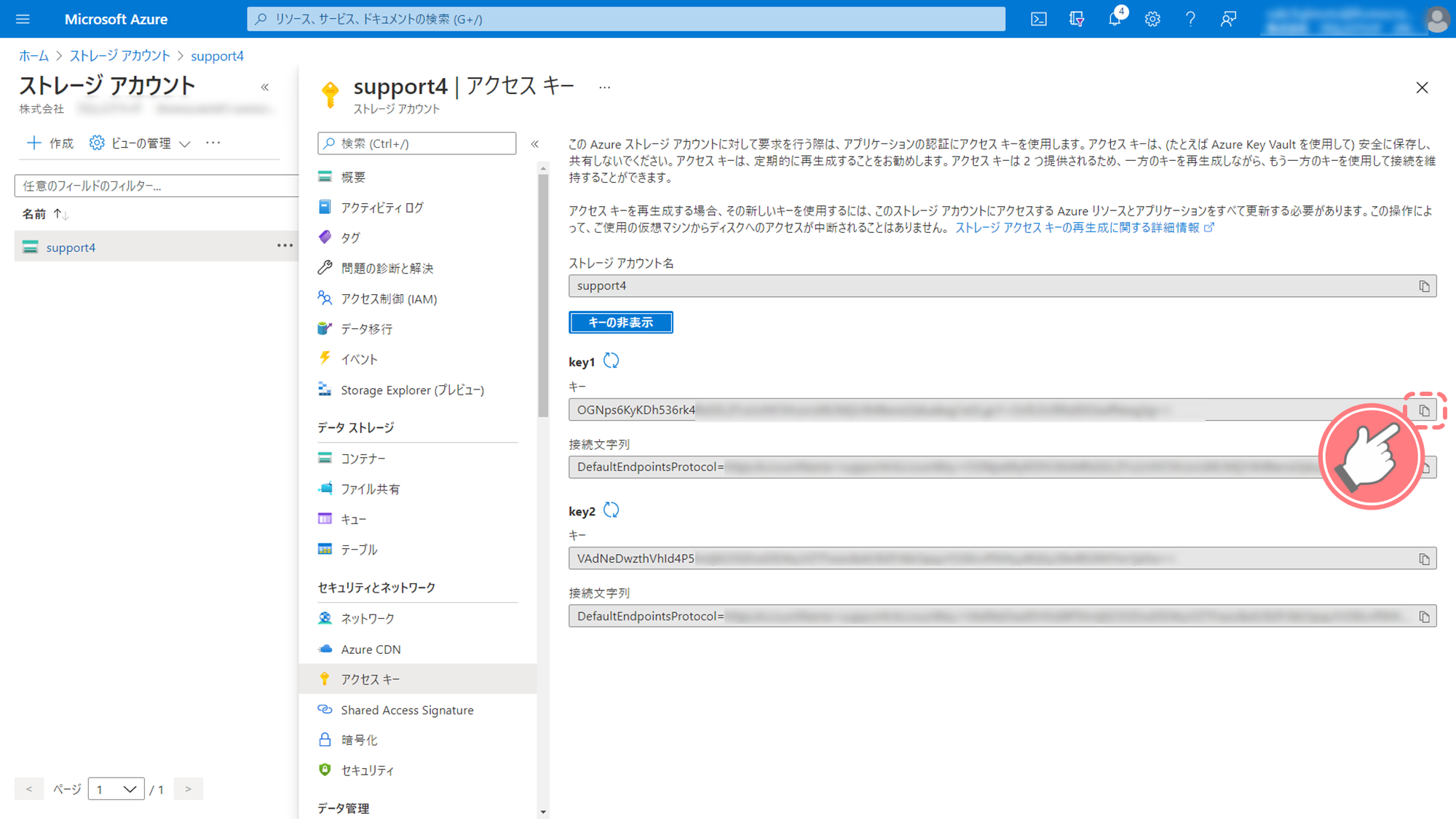Collapse the resource menu sidebar

(535, 143)
